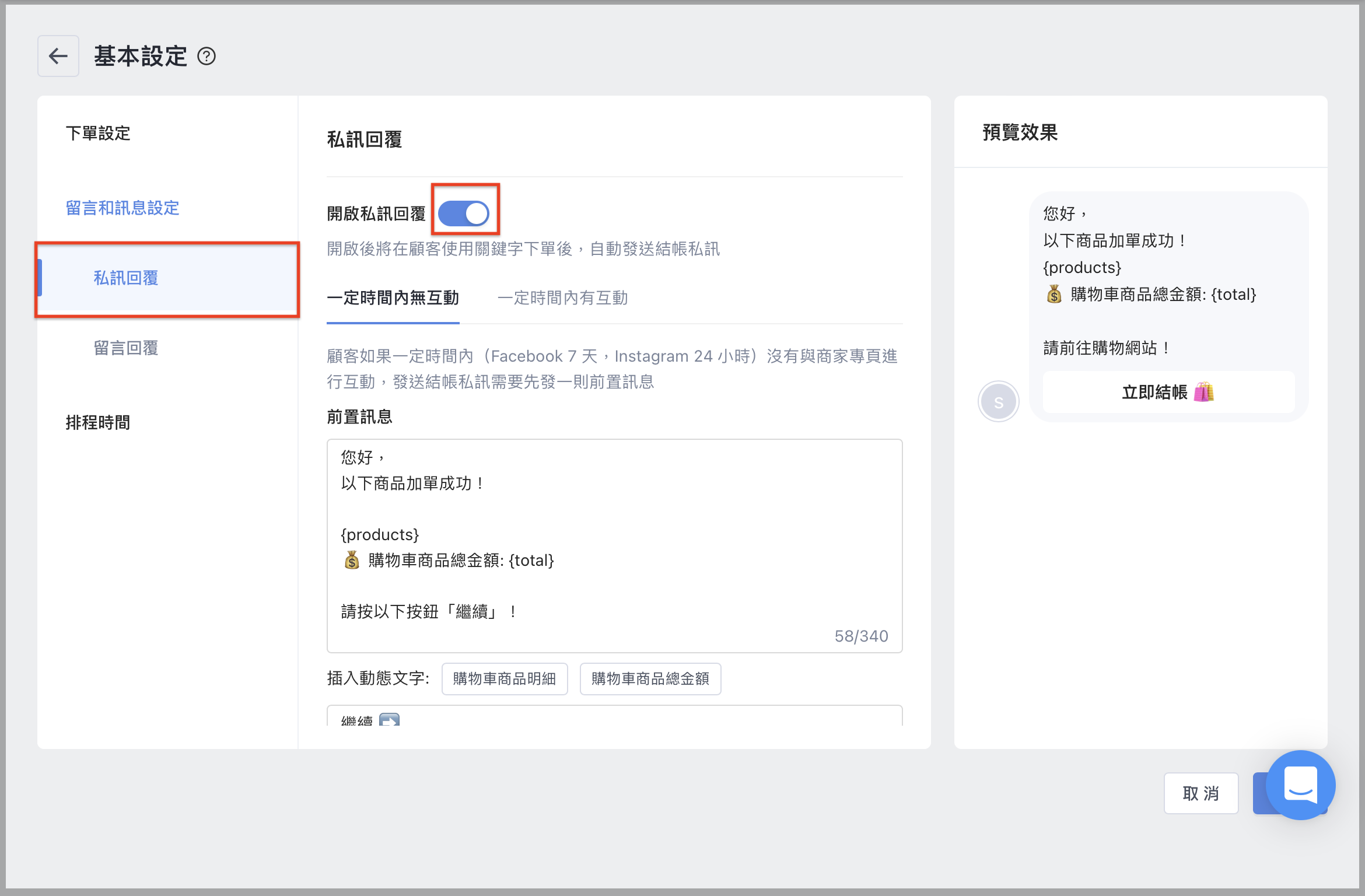This screenshot has width=1365, height=896.
Task: Click the help question mark icon
Action: (206, 57)
